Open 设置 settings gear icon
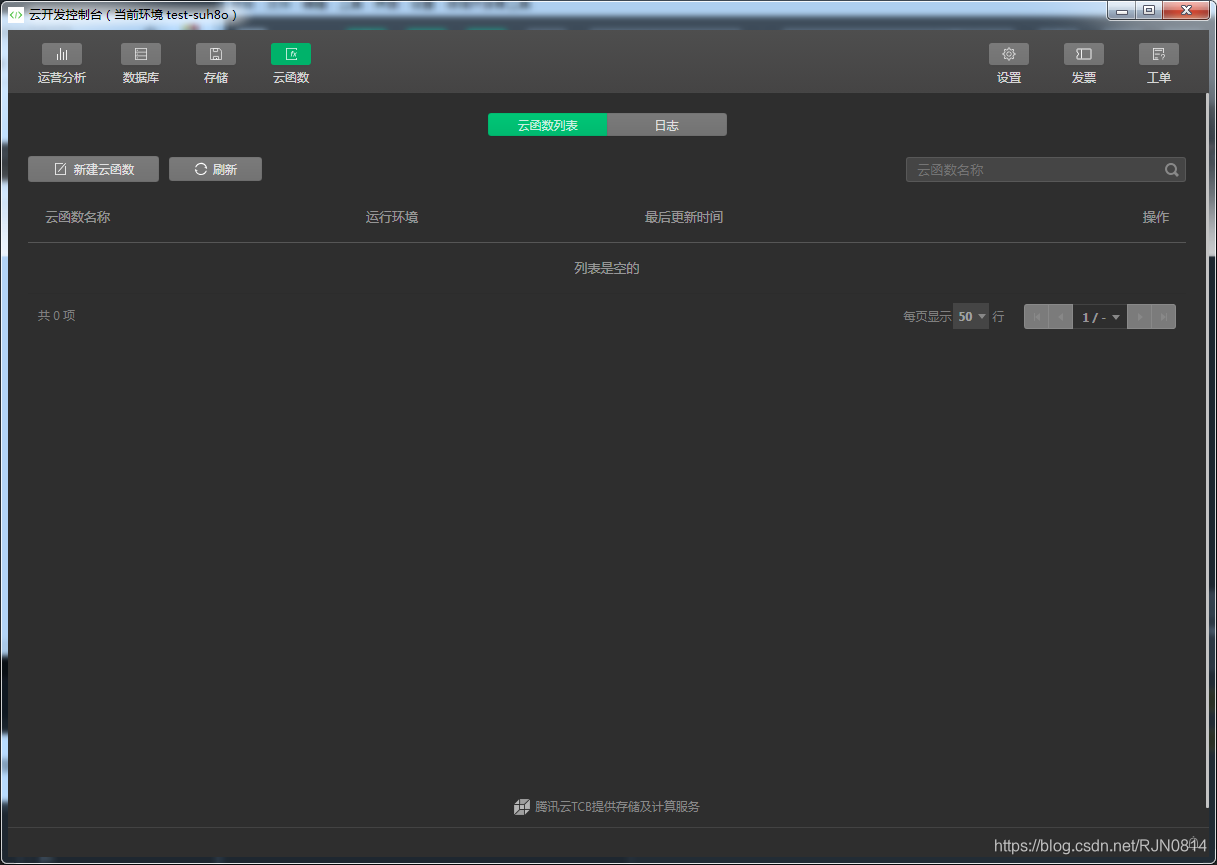Image resolution: width=1217 pixels, height=865 pixels. point(1009,54)
